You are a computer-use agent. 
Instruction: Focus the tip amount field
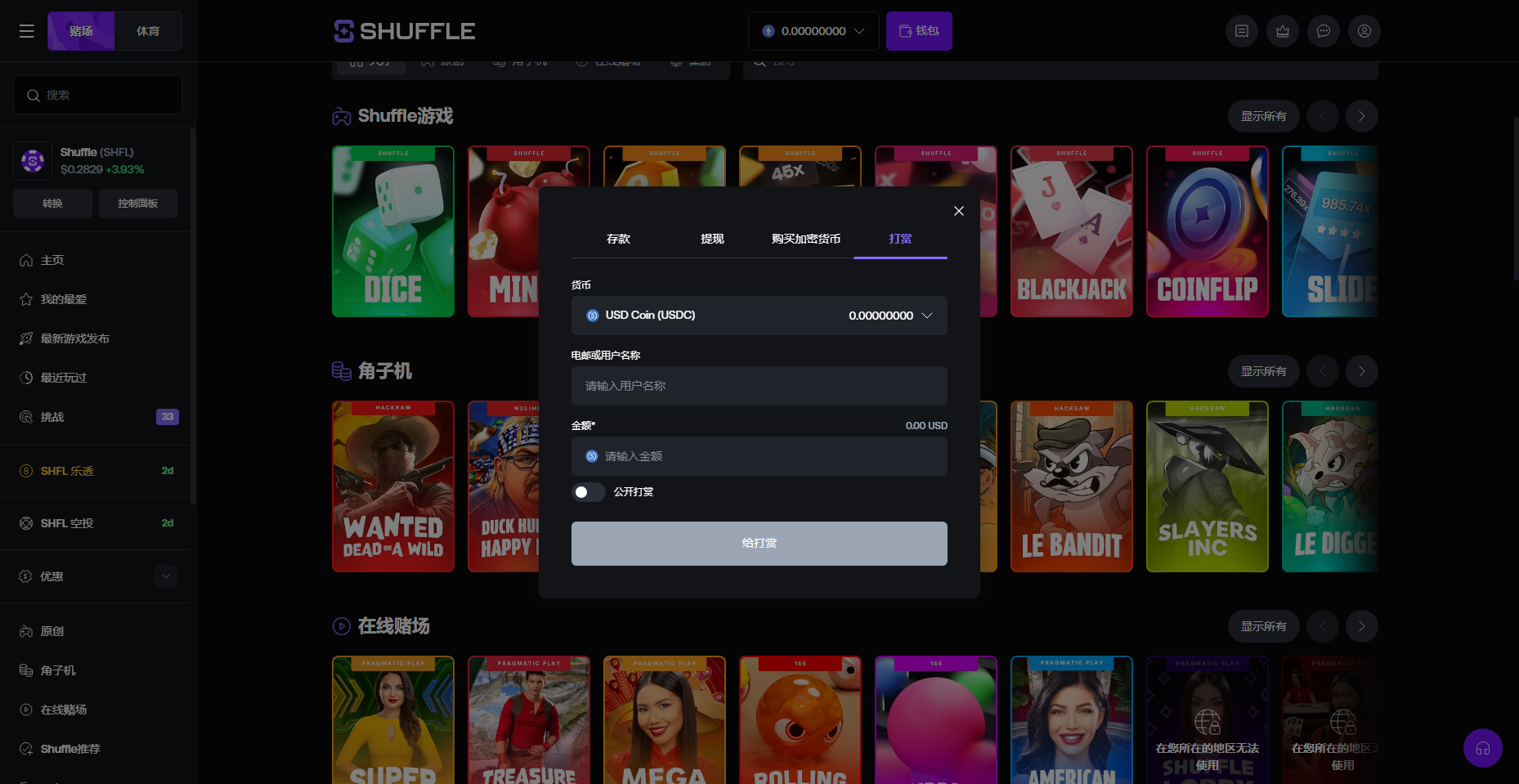(759, 456)
